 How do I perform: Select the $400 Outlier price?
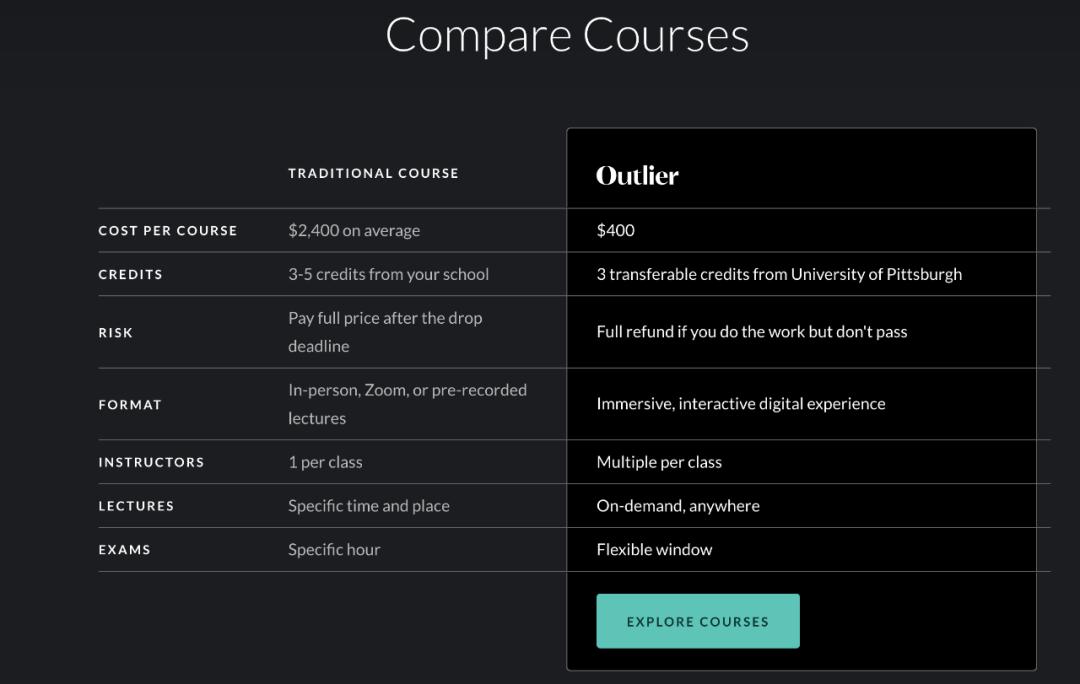[616, 230]
